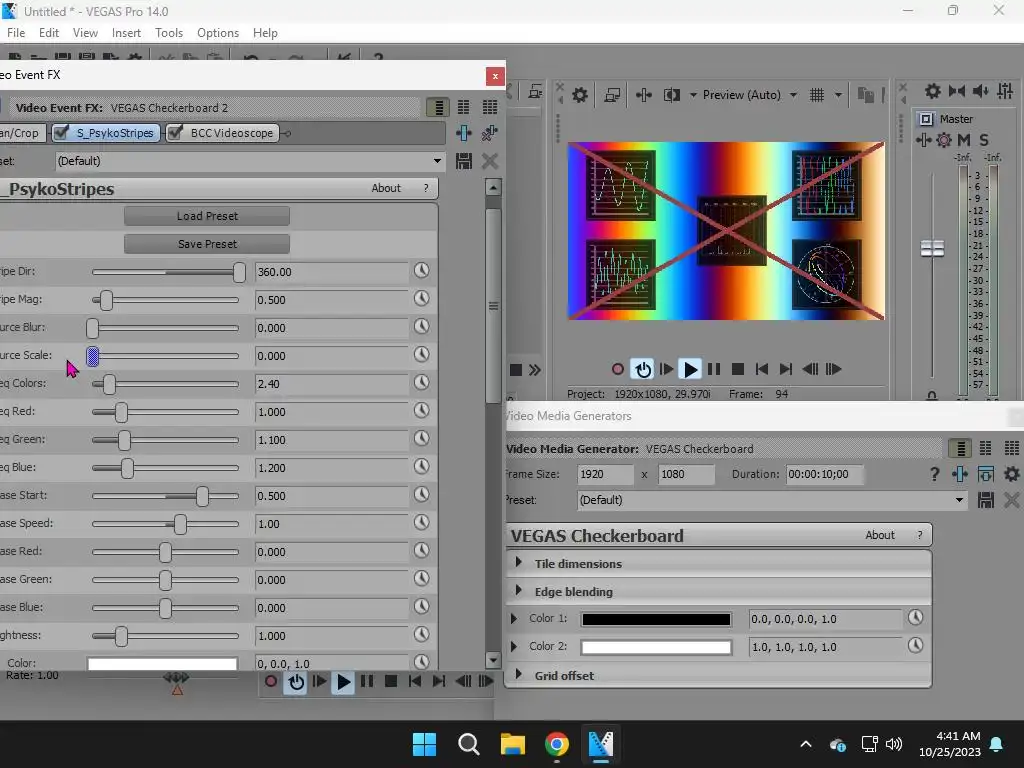Image resolution: width=1024 pixels, height=768 pixels.
Task: Click Save Preset button
Action: coord(207,244)
